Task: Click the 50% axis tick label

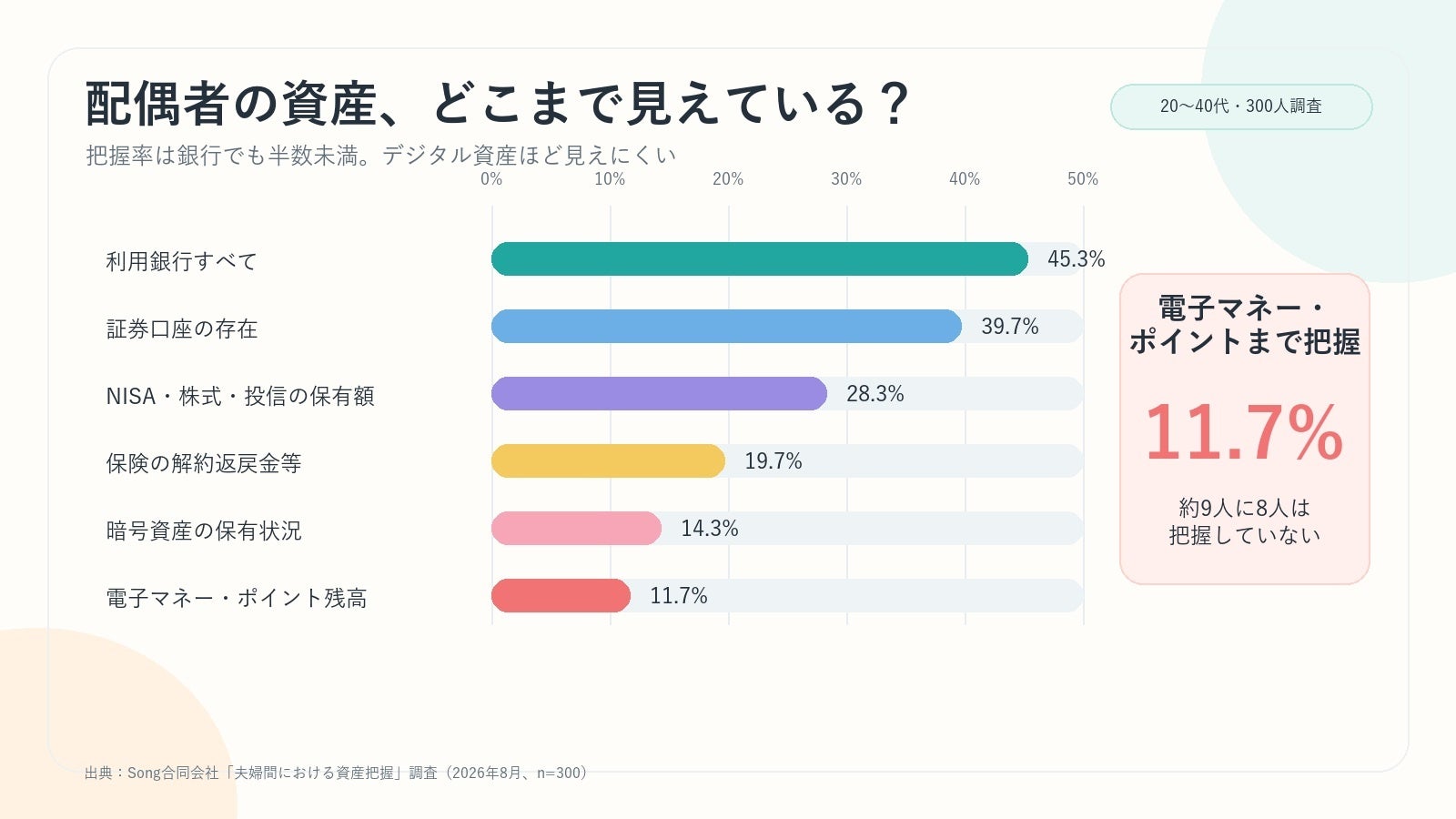Action: coord(1083,179)
